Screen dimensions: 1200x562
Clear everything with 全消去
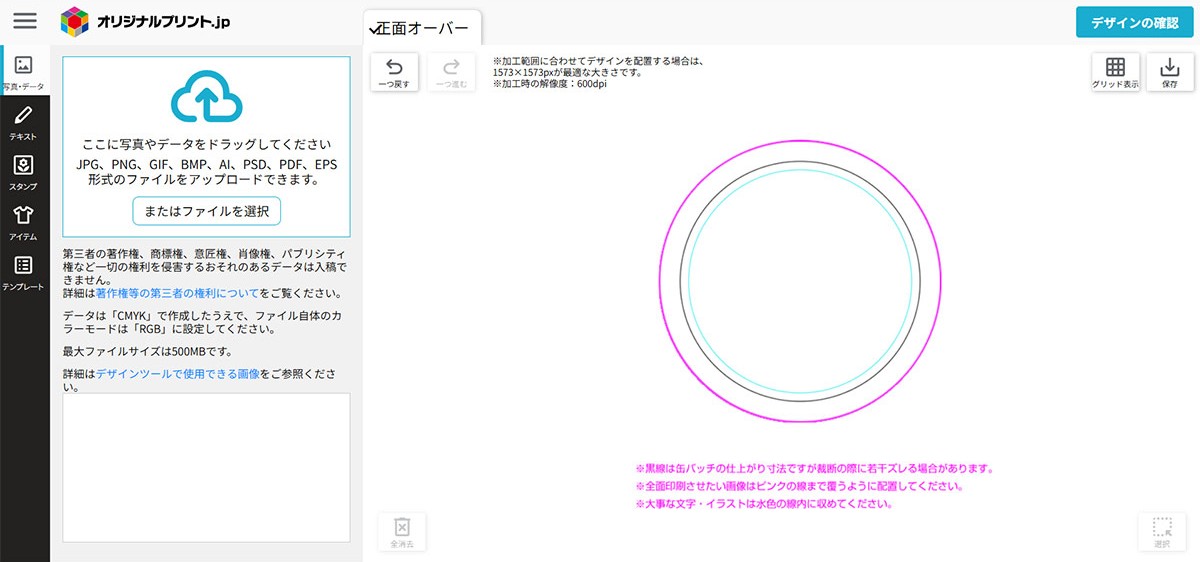pyautogui.click(x=402, y=532)
